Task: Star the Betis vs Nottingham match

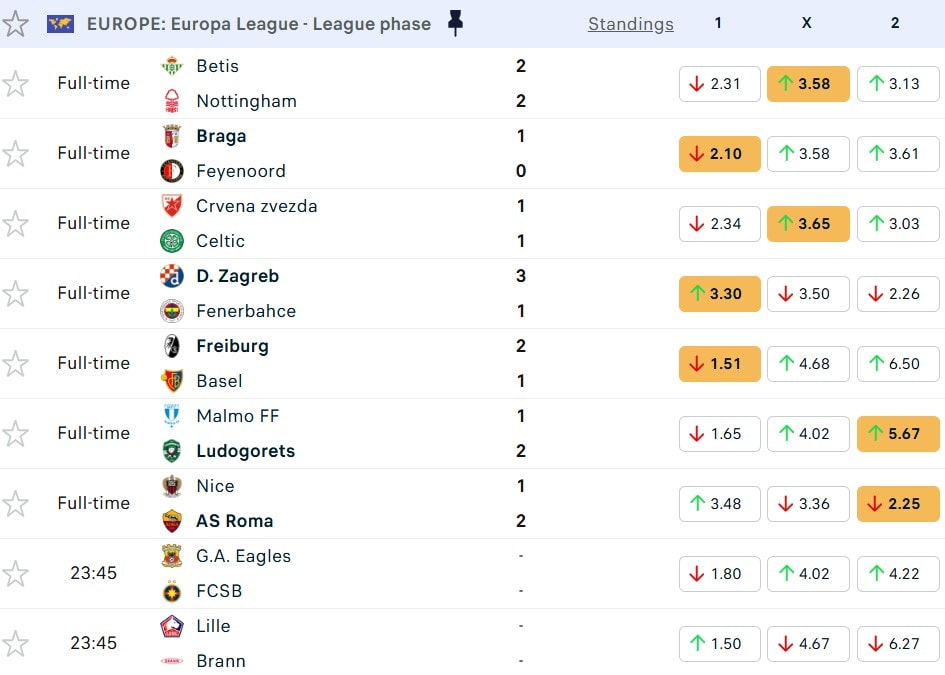Action: tap(15, 83)
